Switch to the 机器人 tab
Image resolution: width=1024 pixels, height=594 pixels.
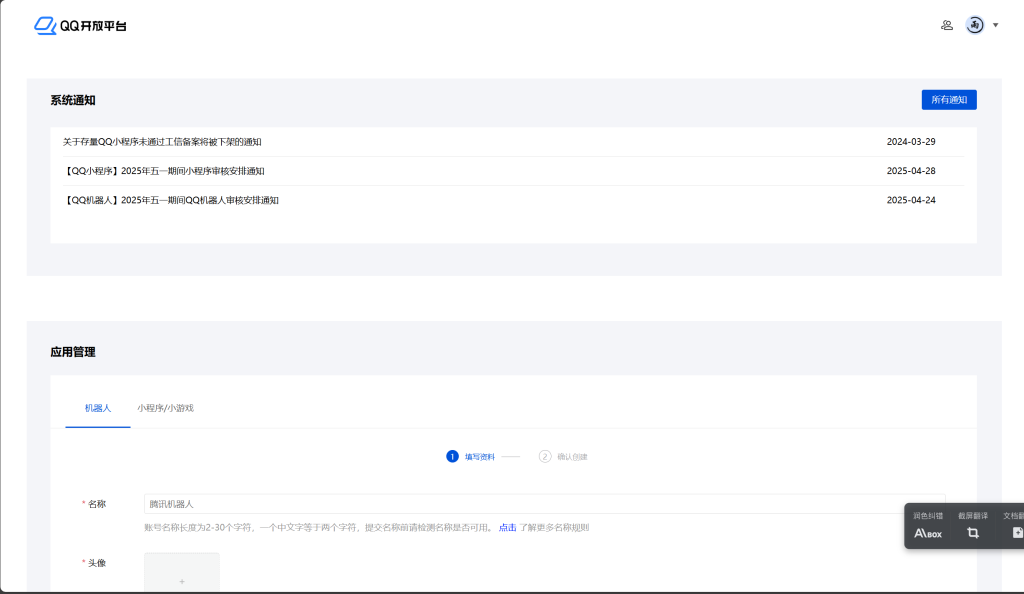[98, 408]
